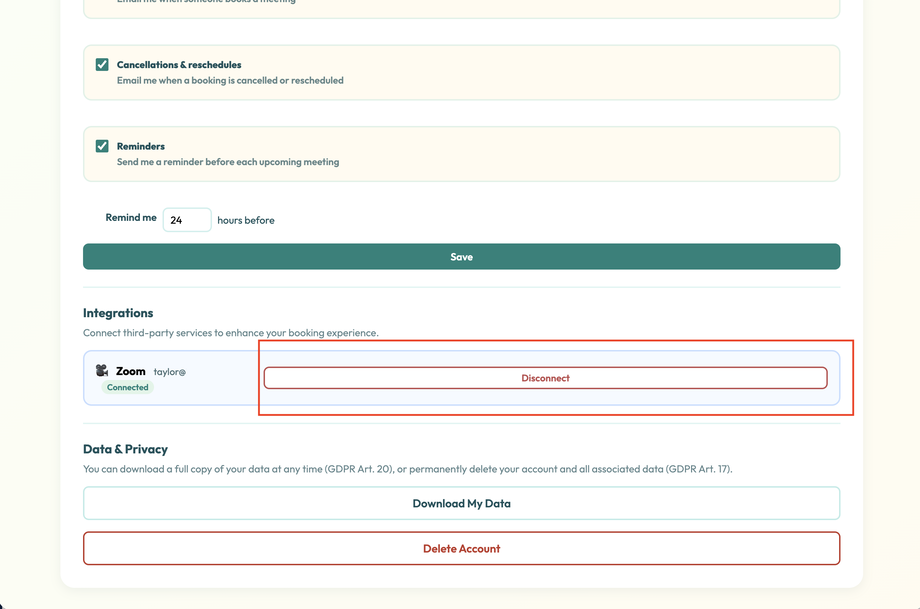This screenshot has height=609, width=920.
Task: Save the notification settings
Action: point(462,256)
